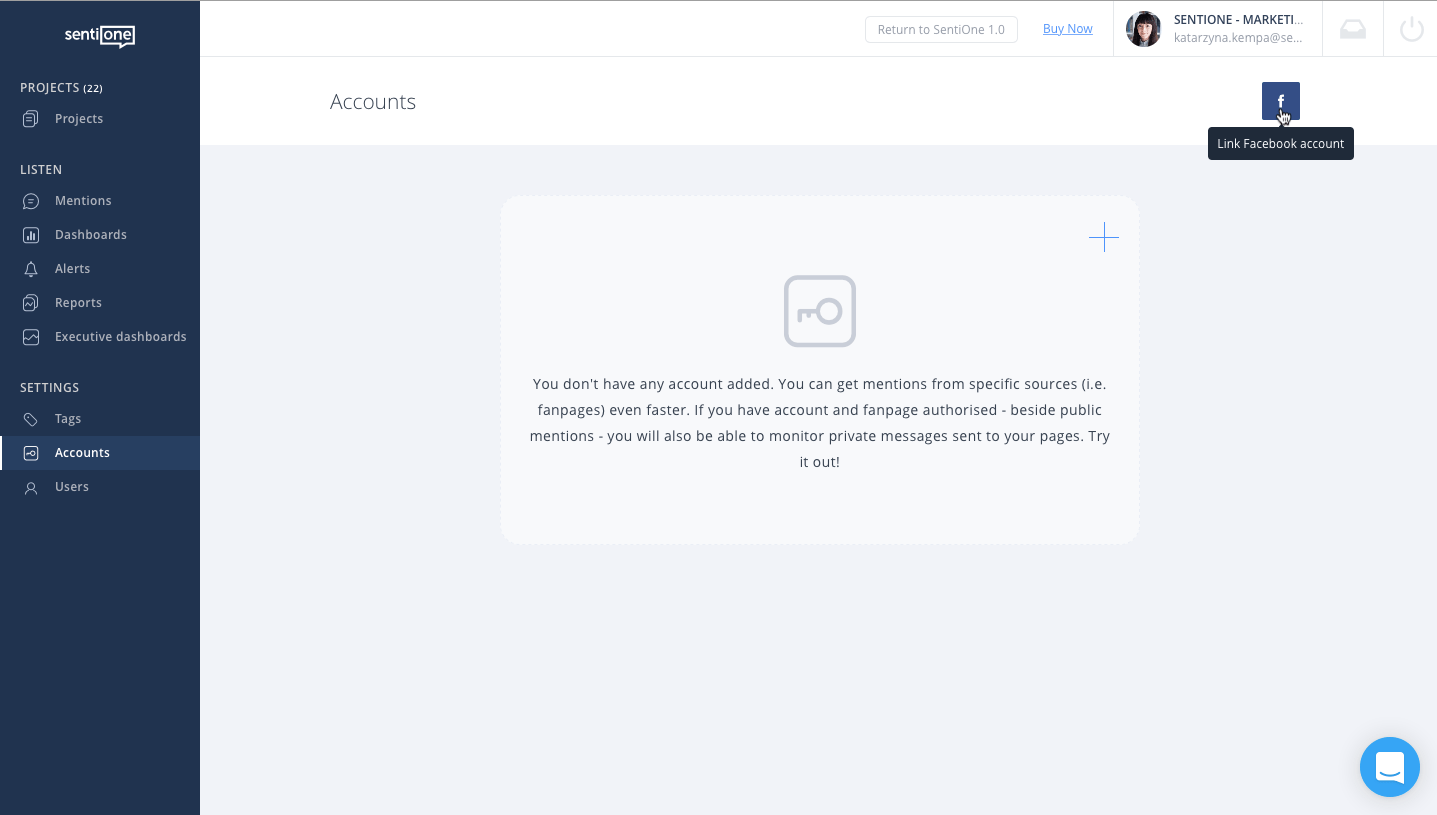Viewport: 1437px width, 815px height.
Task: Select Alerts in the sidebar
Action: (72, 269)
